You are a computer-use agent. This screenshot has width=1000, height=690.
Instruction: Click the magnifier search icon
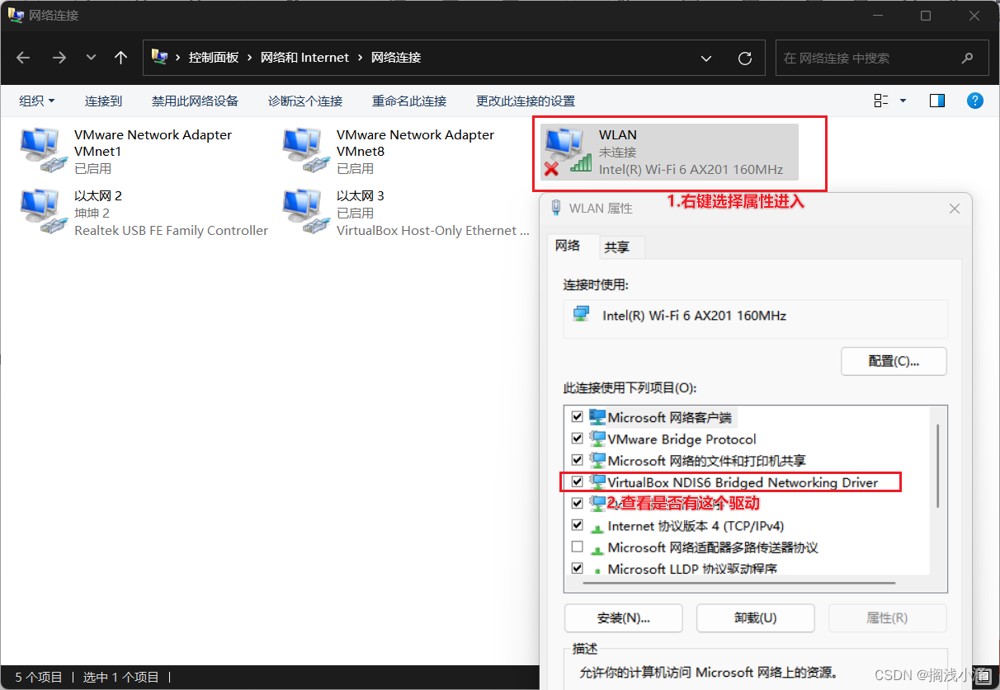click(x=967, y=58)
